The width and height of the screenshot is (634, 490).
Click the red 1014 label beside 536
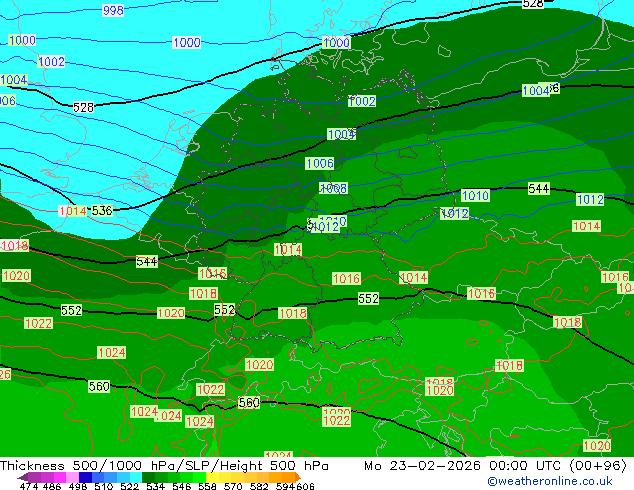click(73, 211)
